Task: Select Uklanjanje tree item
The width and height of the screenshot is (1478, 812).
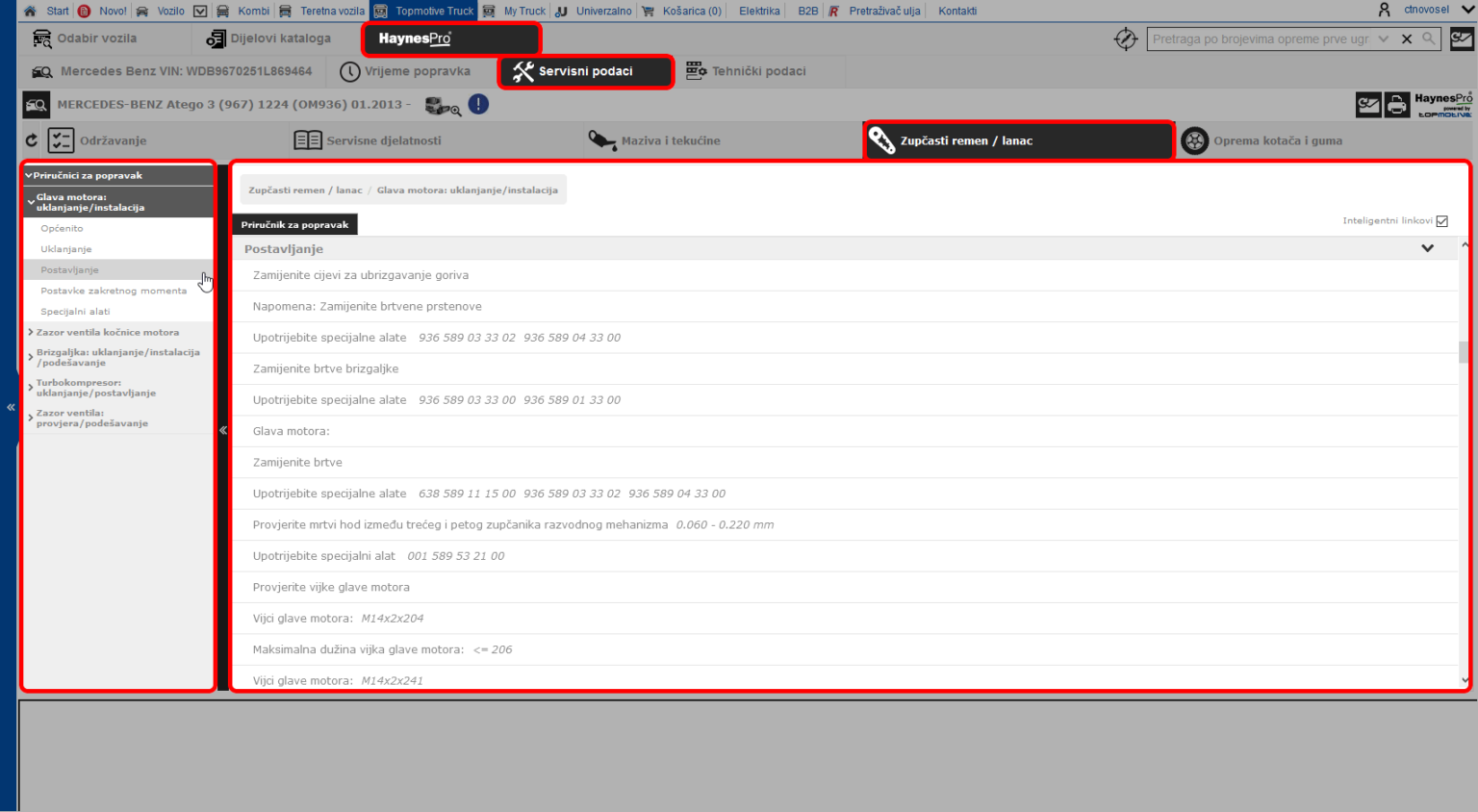Action: pos(66,249)
